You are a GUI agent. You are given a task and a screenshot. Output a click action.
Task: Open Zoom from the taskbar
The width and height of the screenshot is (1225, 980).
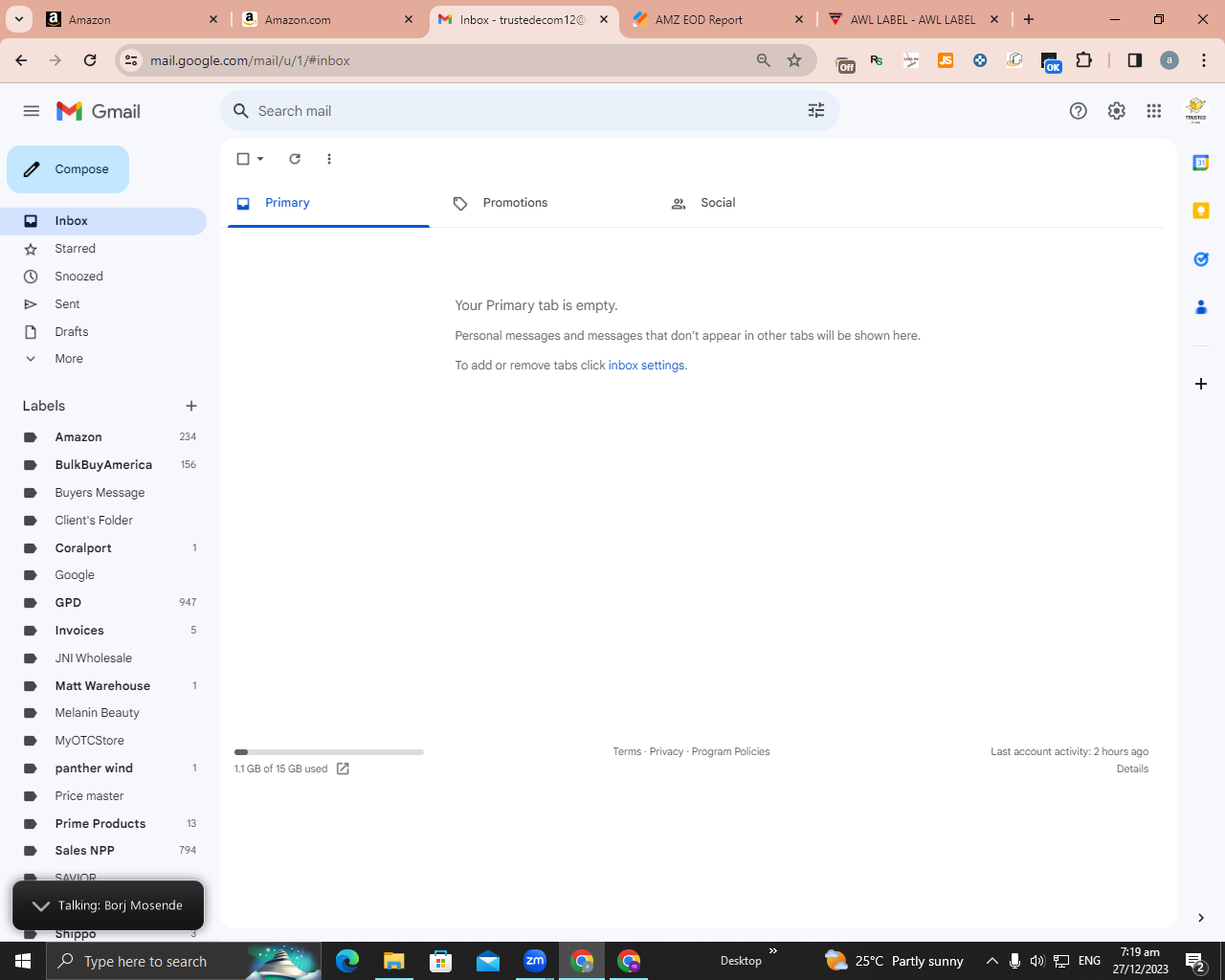pyautogui.click(x=535, y=961)
